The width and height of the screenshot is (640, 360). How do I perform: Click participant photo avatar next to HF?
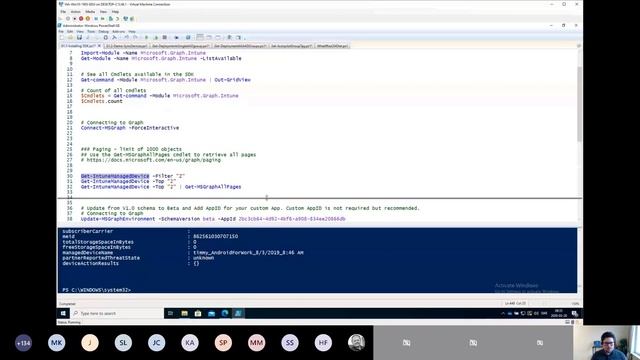click(x=356, y=343)
